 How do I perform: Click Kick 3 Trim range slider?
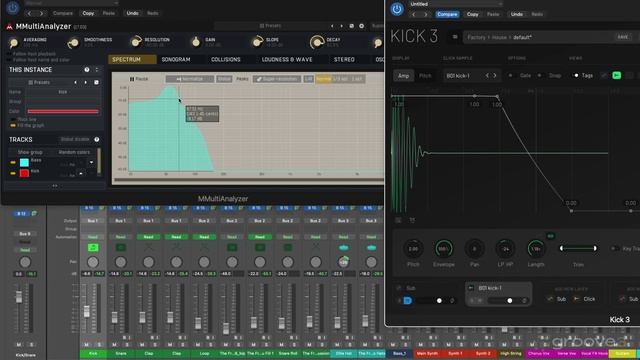tap(578, 248)
